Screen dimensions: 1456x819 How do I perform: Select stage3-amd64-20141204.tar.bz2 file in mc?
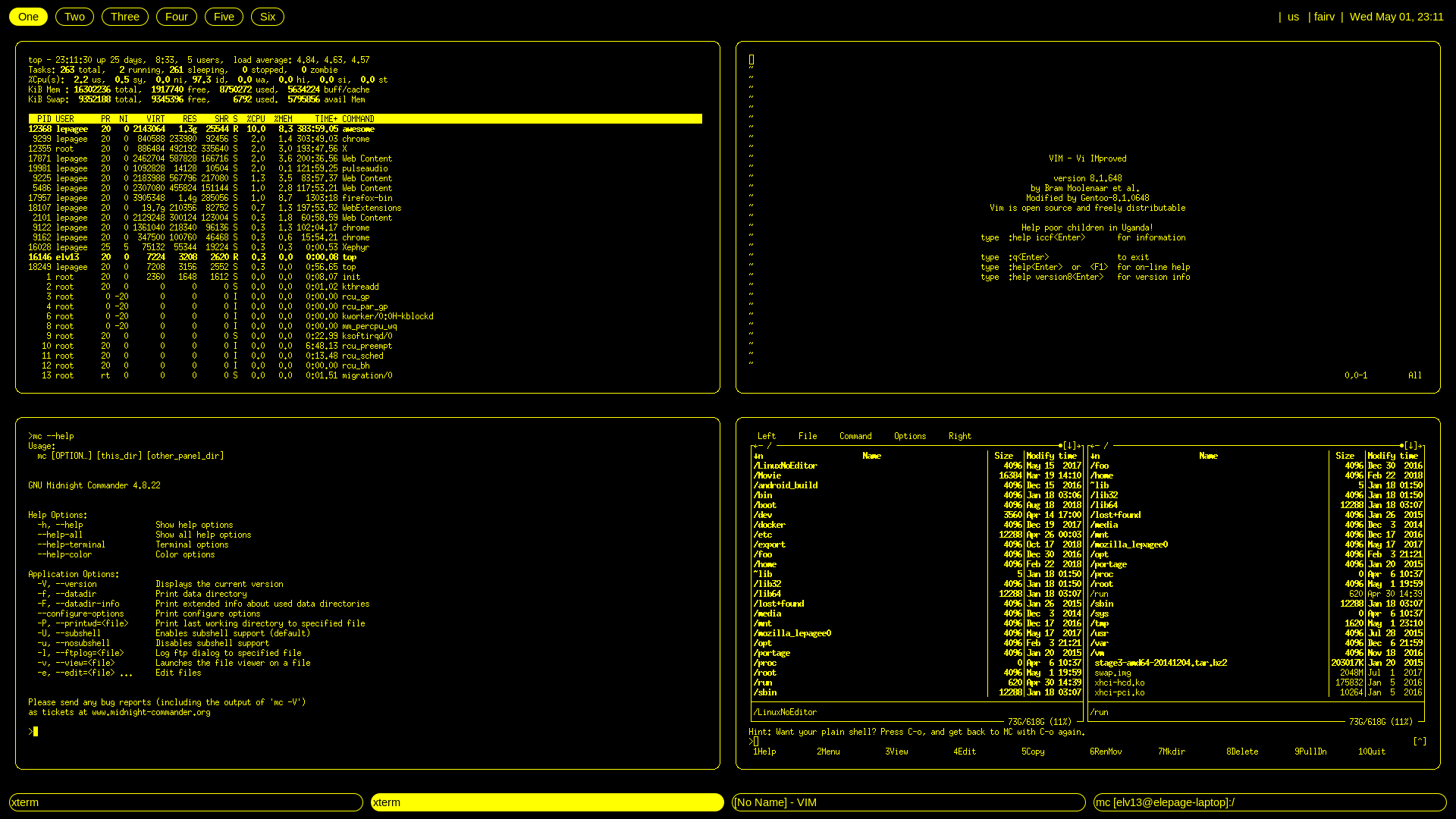(x=1257, y=663)
